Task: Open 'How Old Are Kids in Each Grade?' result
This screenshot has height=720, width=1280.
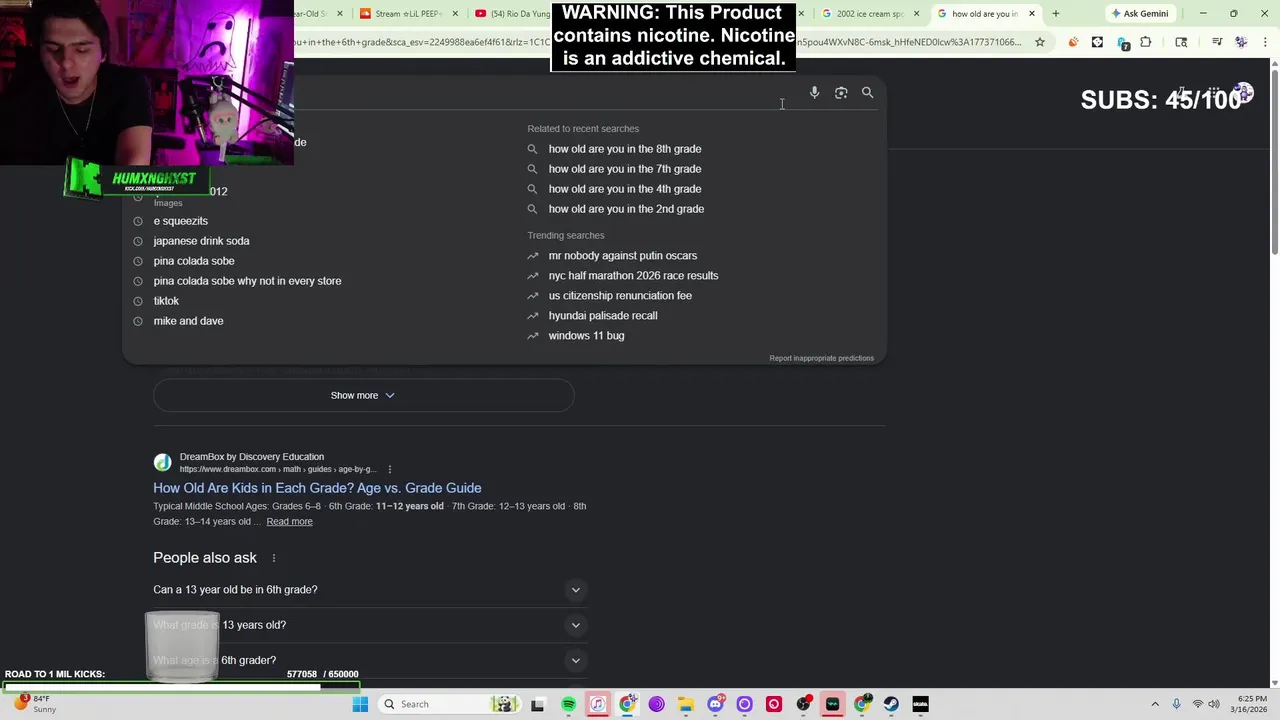Action: pyautogui.click(x=317, y=488)
